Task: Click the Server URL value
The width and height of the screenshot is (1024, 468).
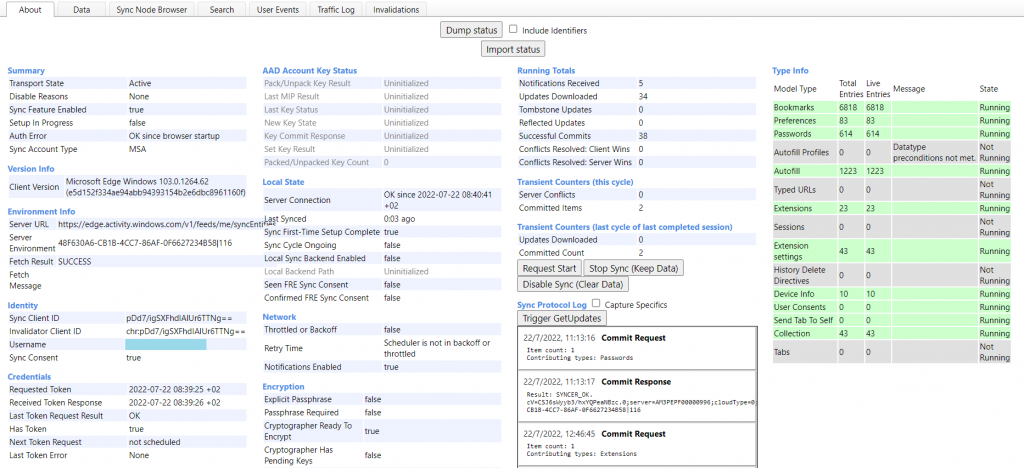Action: point(167,225)
